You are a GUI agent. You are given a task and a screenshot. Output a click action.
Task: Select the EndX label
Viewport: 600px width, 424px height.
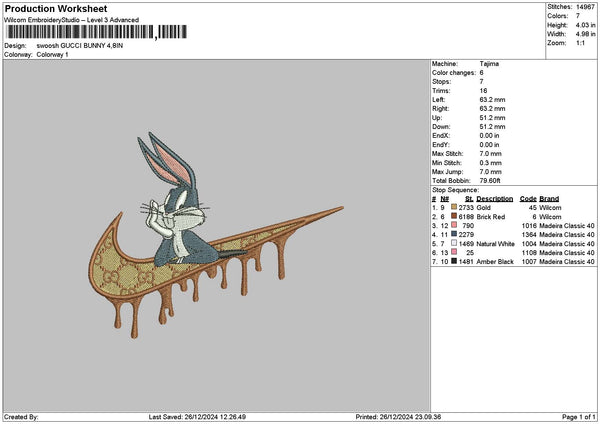coord(441,135)
